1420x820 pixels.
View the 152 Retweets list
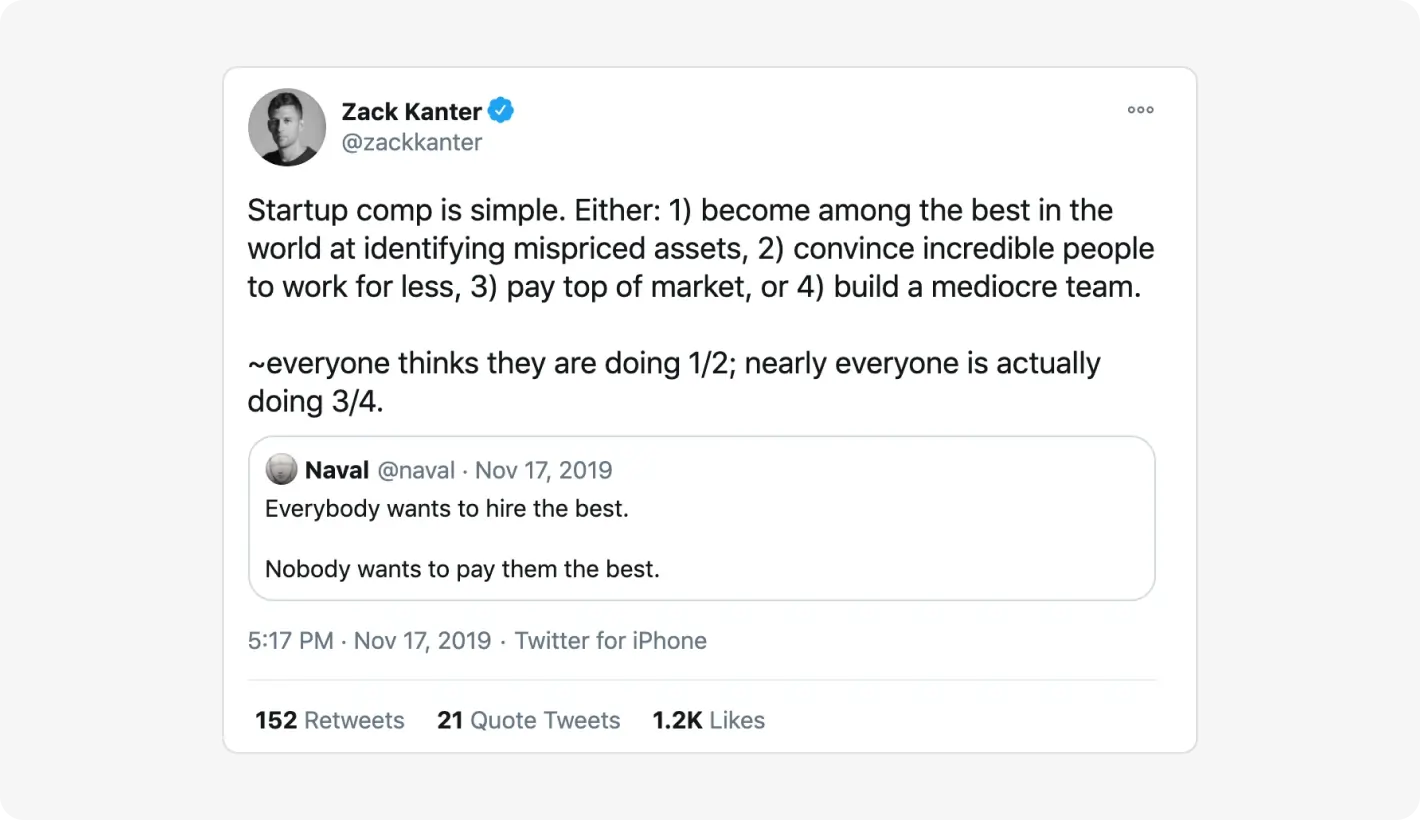[x=330, y=720]
